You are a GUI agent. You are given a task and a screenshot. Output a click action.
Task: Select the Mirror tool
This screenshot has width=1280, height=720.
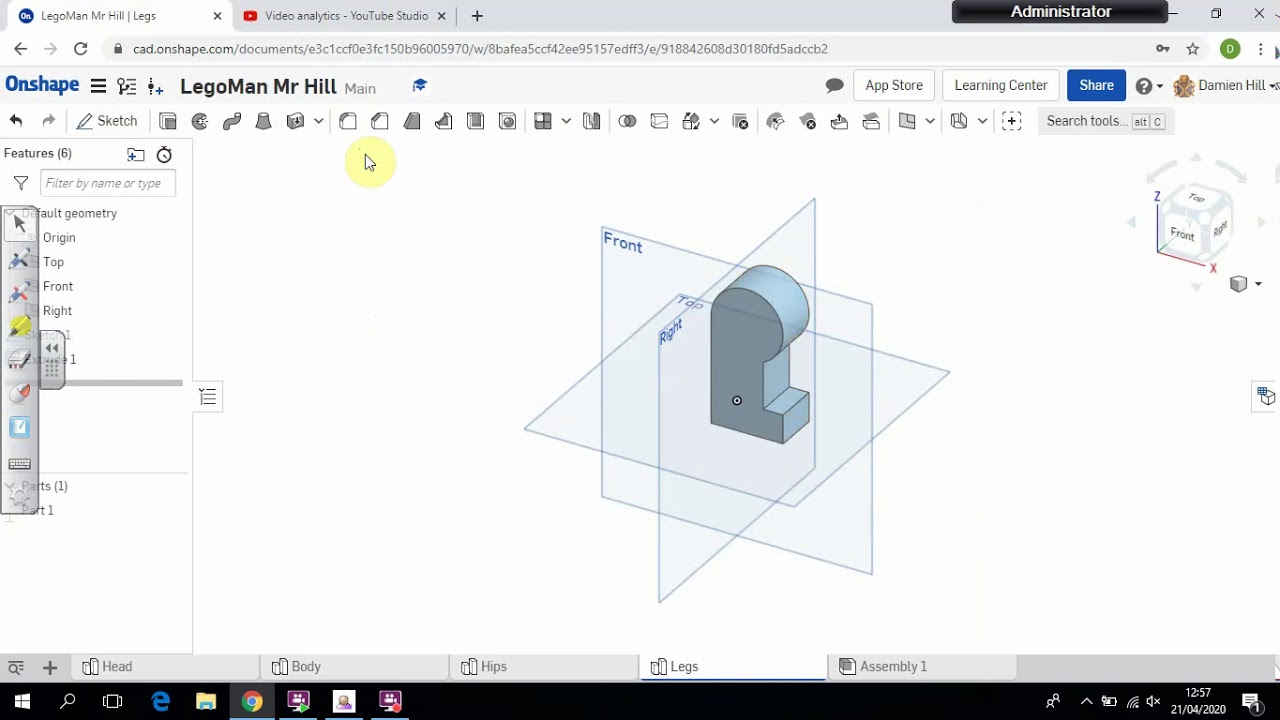[592, 121]
